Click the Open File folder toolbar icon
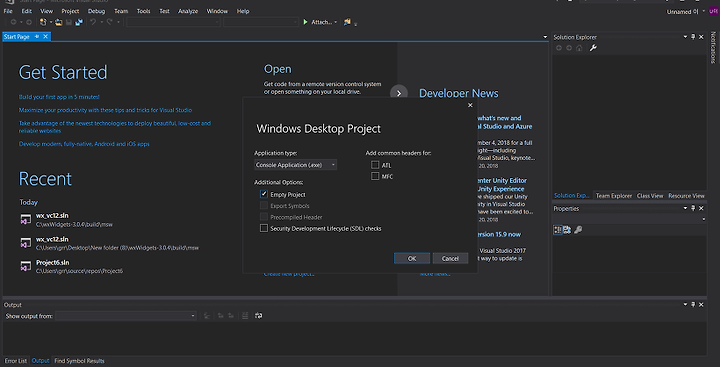Viewport: 720px width, 367px height. click(x=58, y=22)
